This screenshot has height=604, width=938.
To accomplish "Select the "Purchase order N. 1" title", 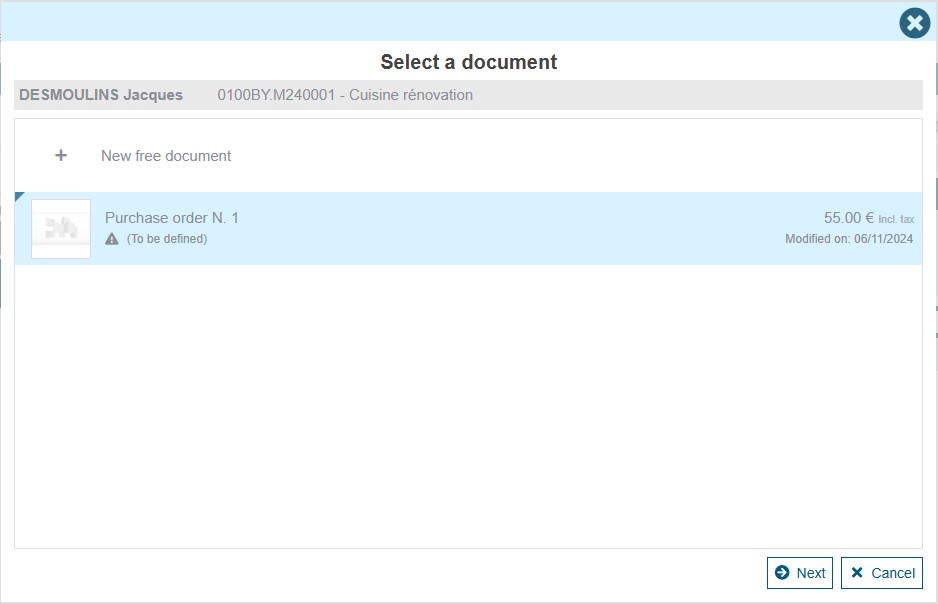I will tap(172, 218).
